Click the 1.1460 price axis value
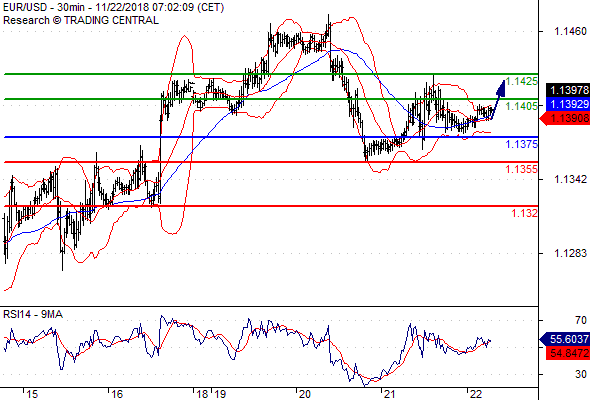Image resolution: width=590 pixels, height=400 pixels. coord(570,31)
